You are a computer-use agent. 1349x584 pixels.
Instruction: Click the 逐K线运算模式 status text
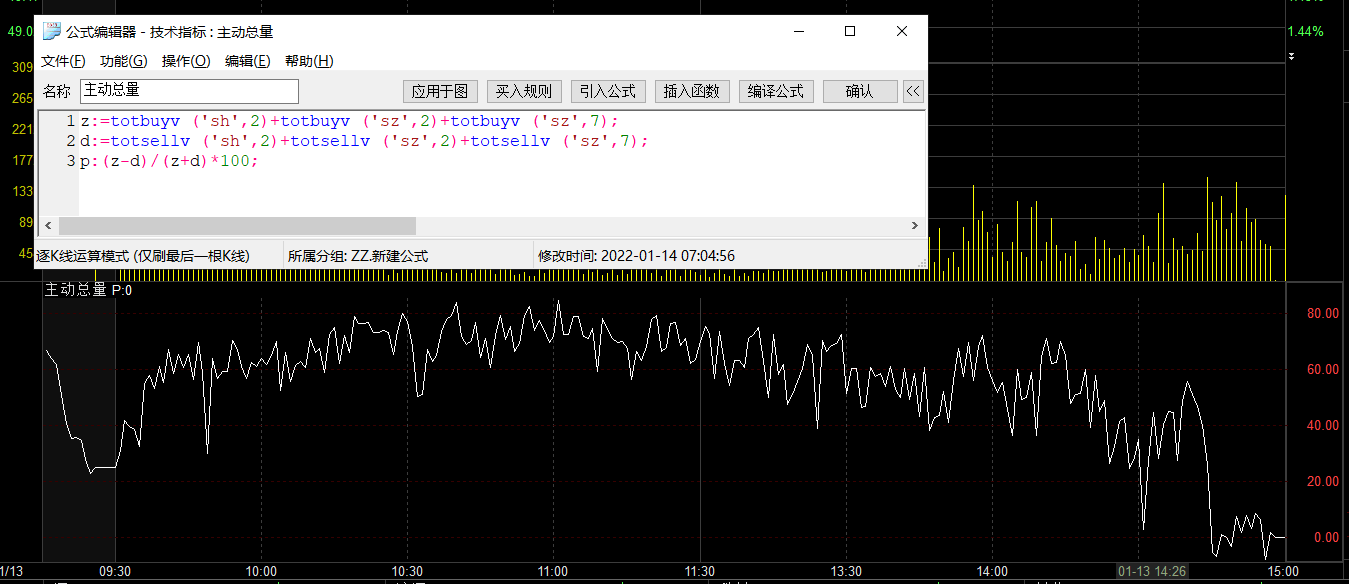tap(144, 256)
